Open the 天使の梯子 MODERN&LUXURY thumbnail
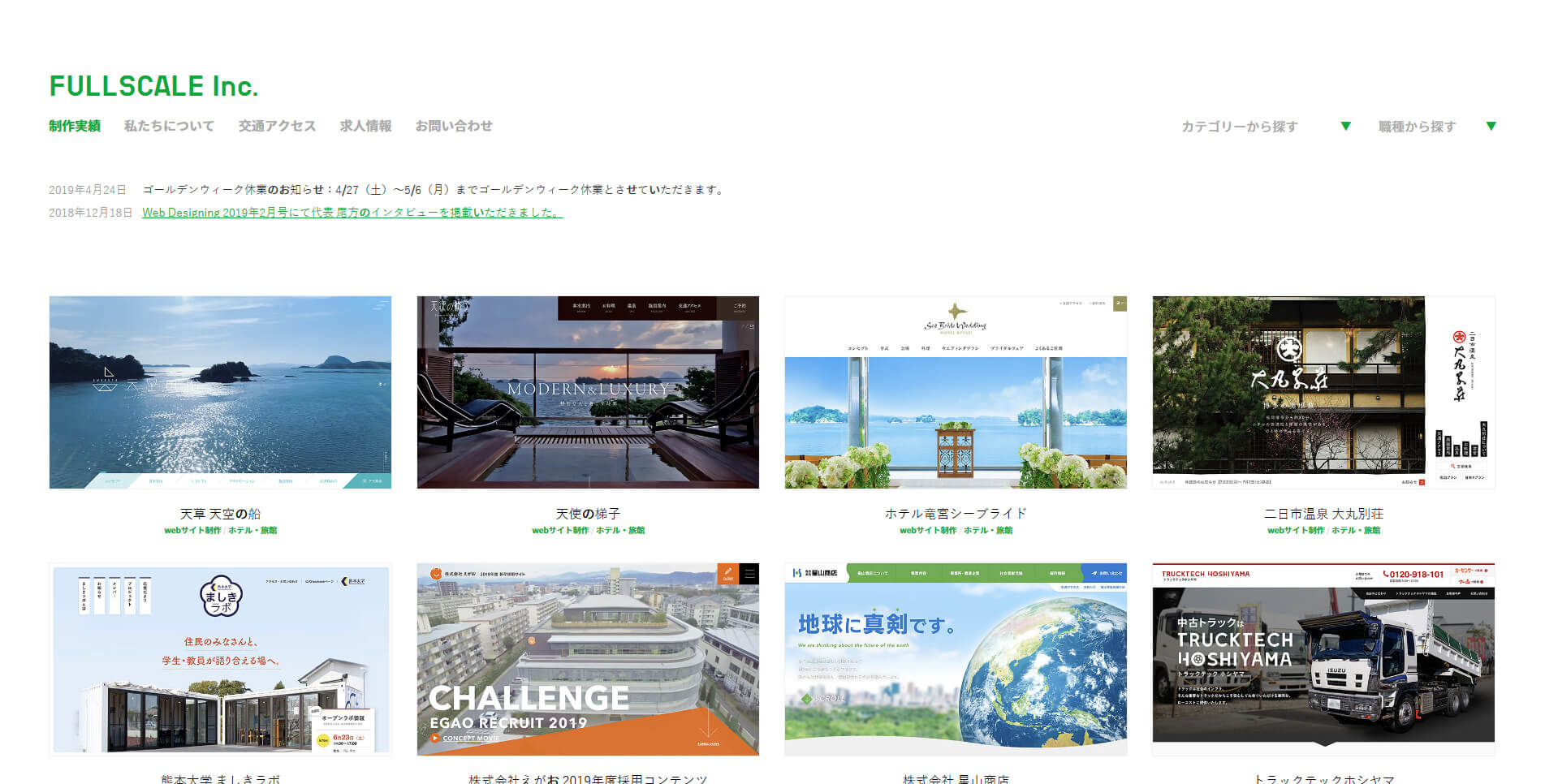This screenshot has width=1545, height=784. [588, 392]
